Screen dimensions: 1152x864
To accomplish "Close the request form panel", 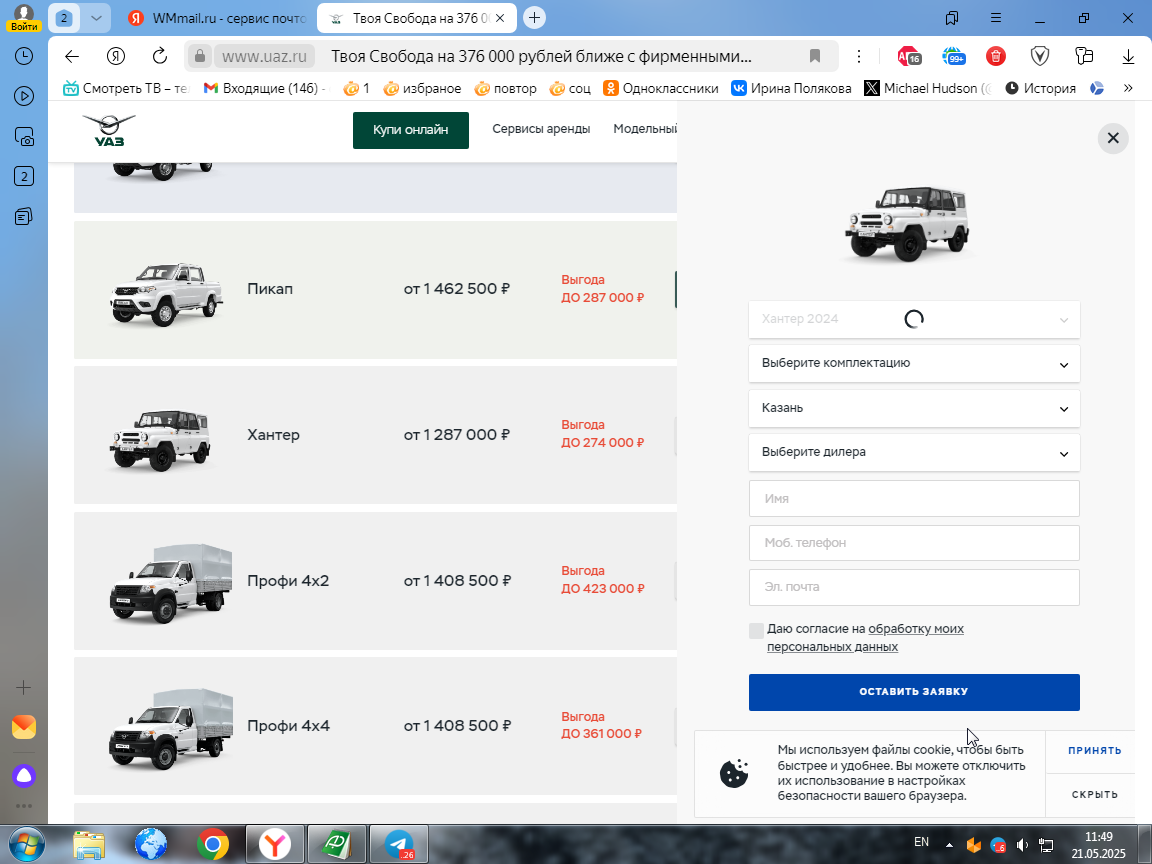I will click(x=1112, y=138).
